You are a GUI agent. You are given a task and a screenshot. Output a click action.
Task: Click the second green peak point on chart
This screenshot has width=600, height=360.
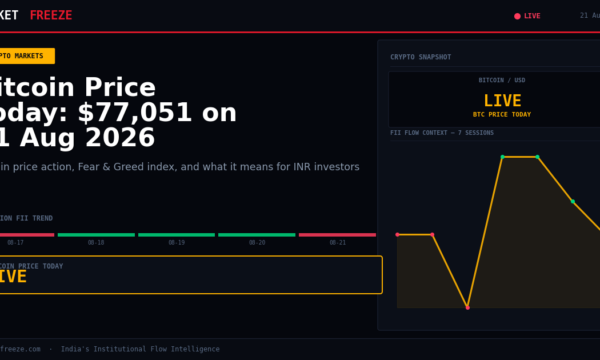click(x=538, y=157)
